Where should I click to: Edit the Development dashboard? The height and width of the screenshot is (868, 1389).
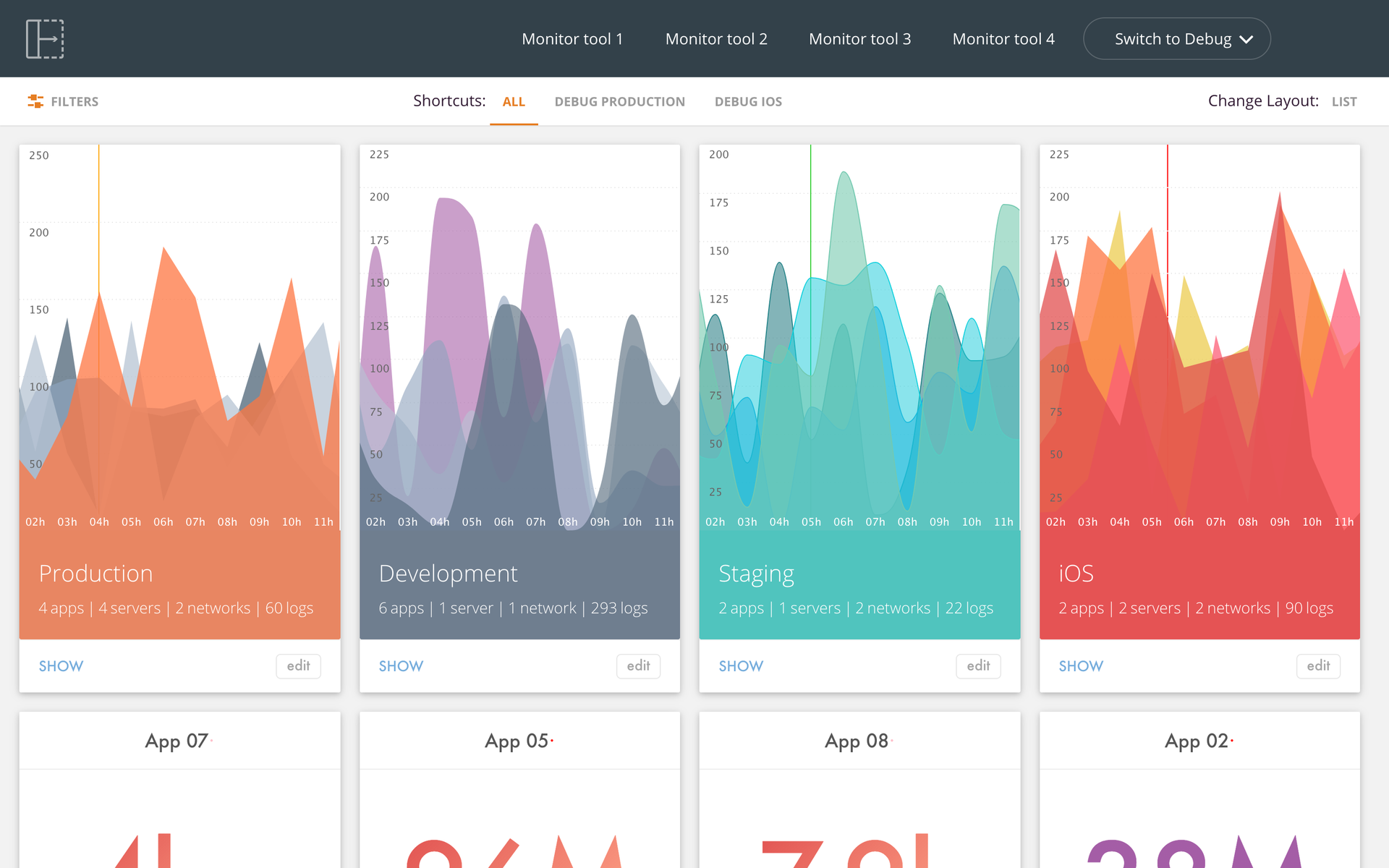638,666
